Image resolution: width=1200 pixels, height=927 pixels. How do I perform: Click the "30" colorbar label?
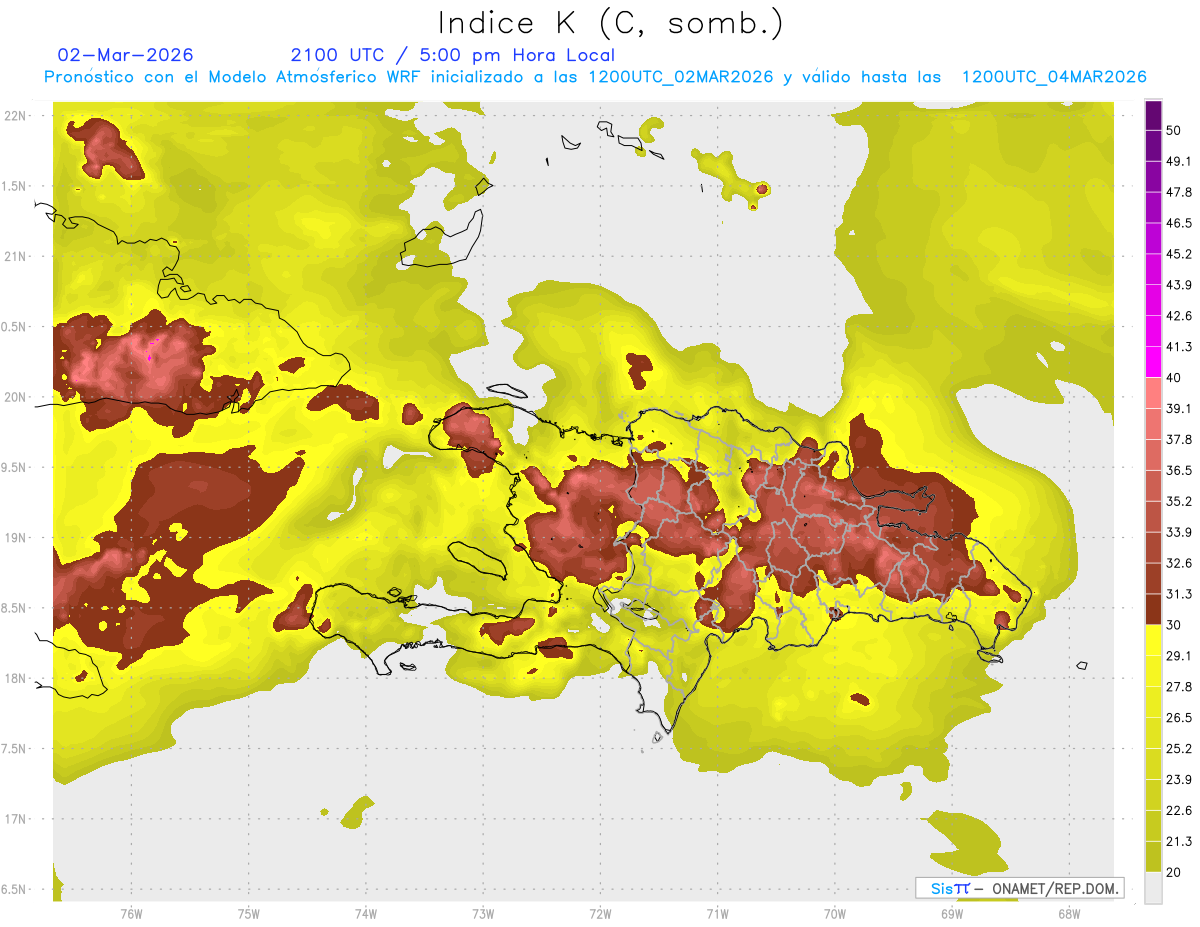[1175, 625]
